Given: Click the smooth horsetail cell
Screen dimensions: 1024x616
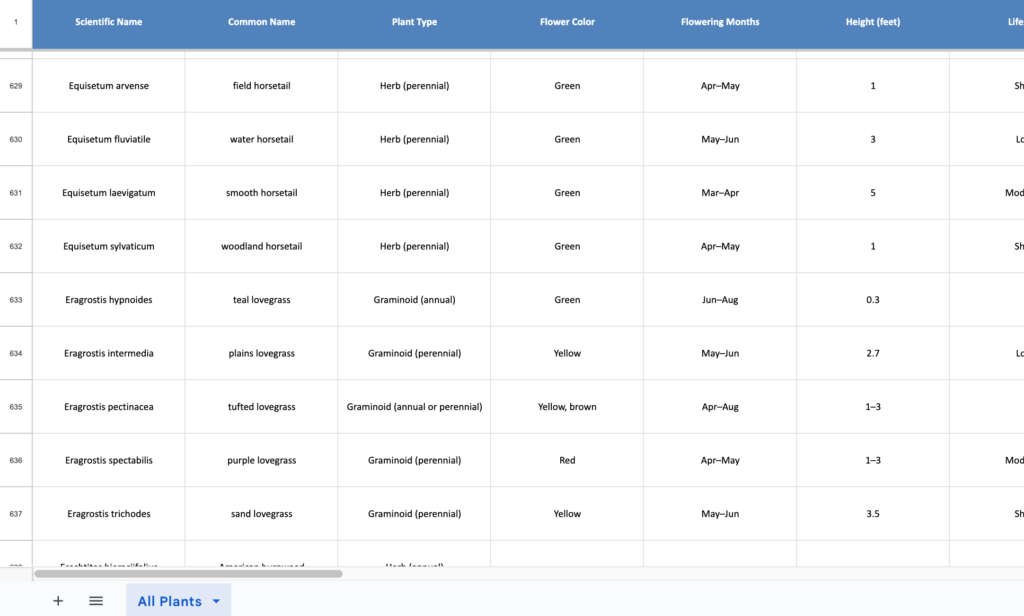Looking at the screenshot, I should pyautogui.click(x=261, y=193).
